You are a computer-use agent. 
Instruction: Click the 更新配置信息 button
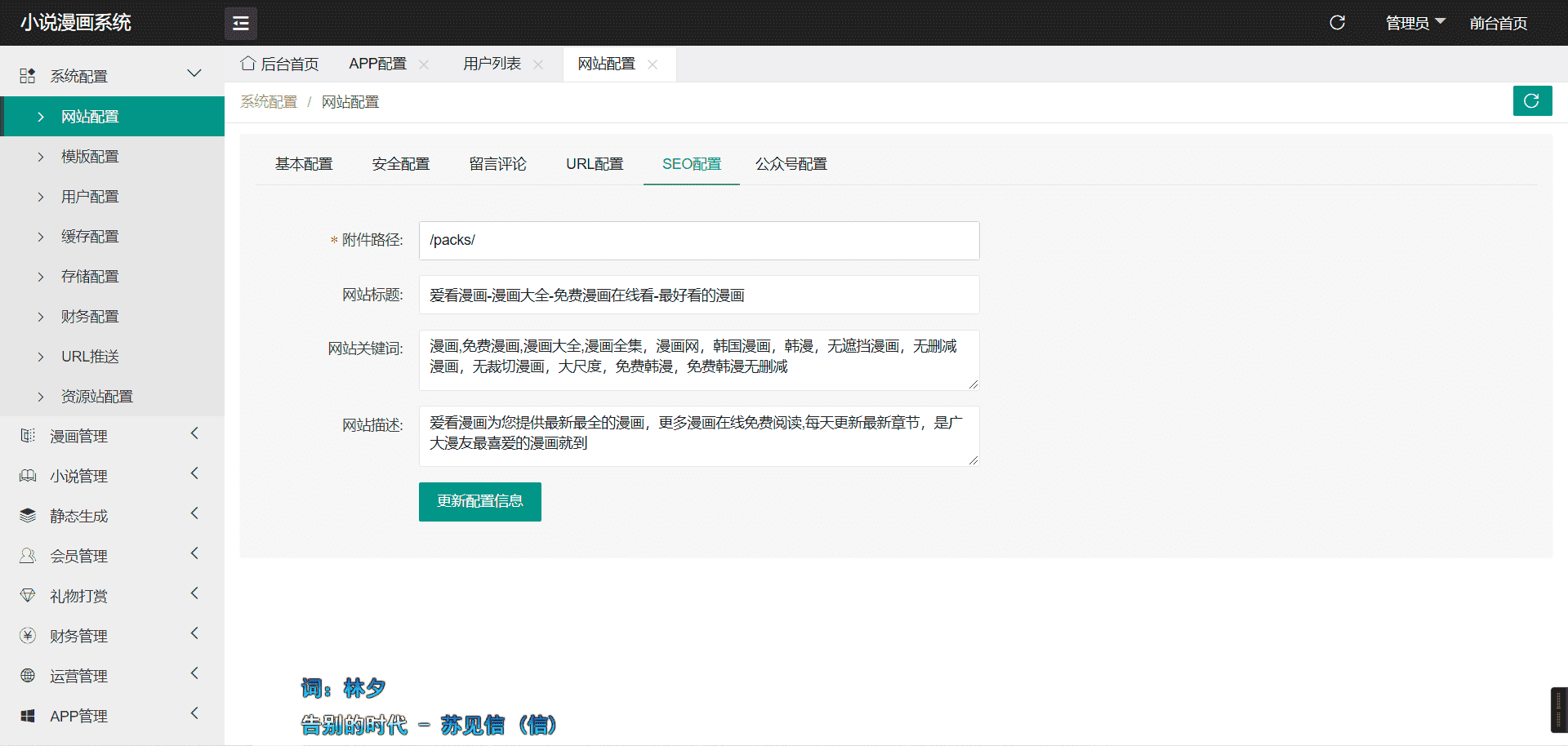(x=479, y=501)
